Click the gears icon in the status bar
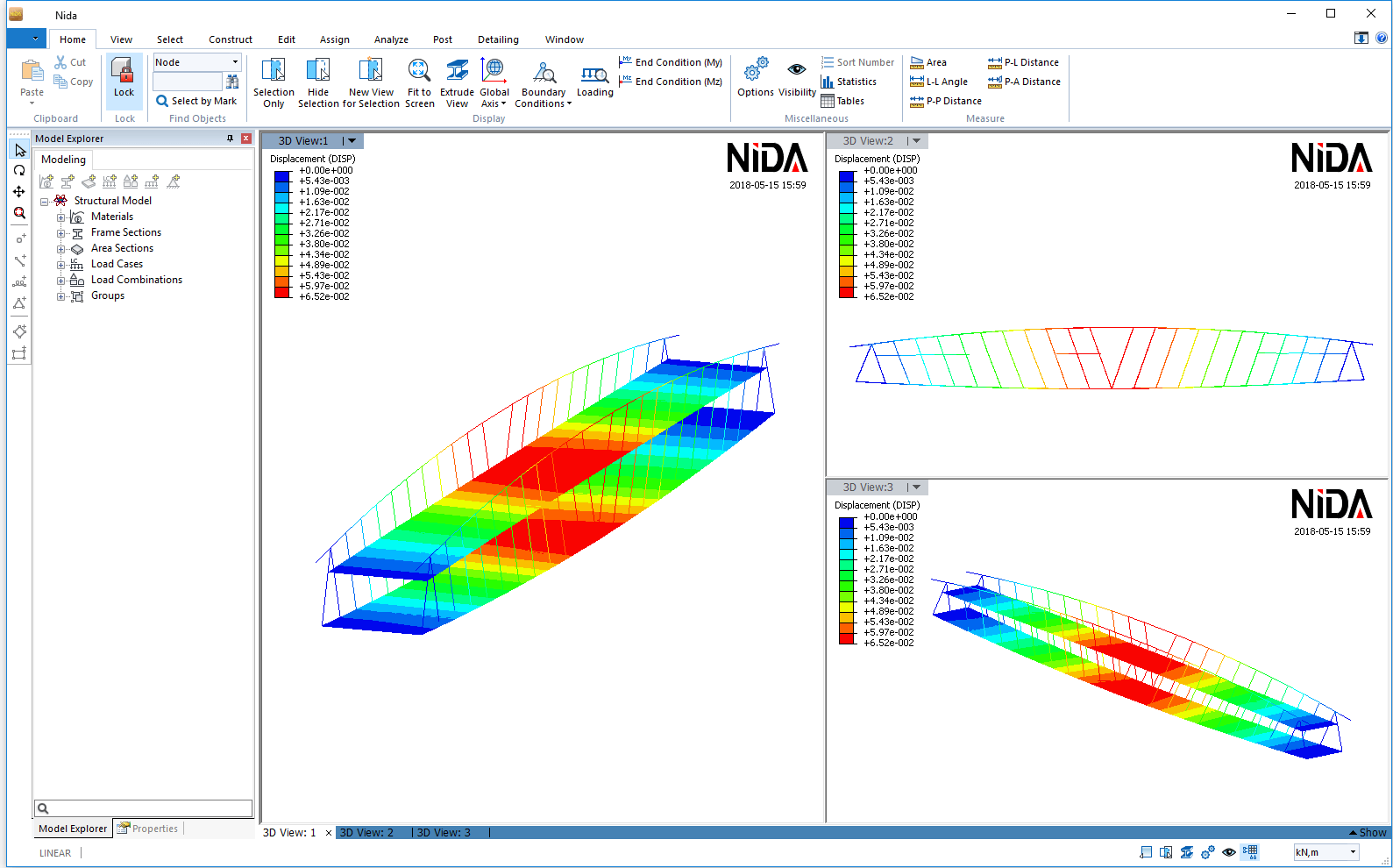 (1208, 852)
